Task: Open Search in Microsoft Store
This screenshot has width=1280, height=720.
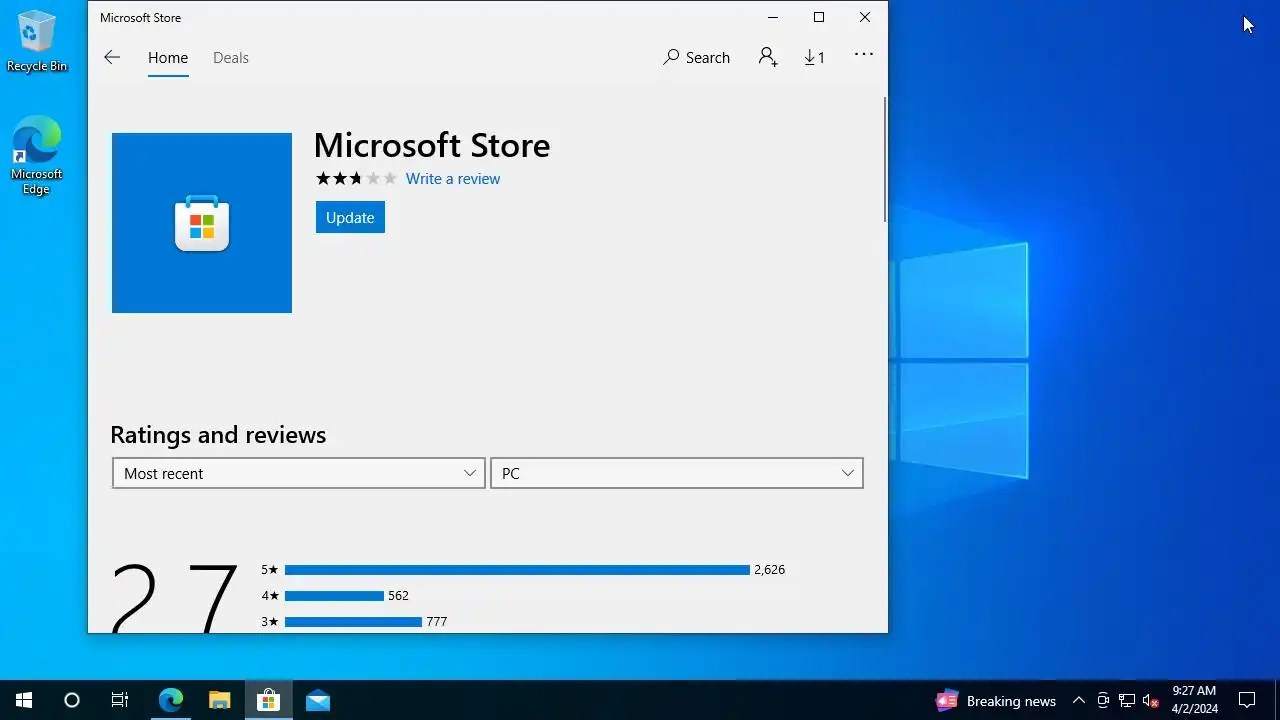Action: [696, 58]
